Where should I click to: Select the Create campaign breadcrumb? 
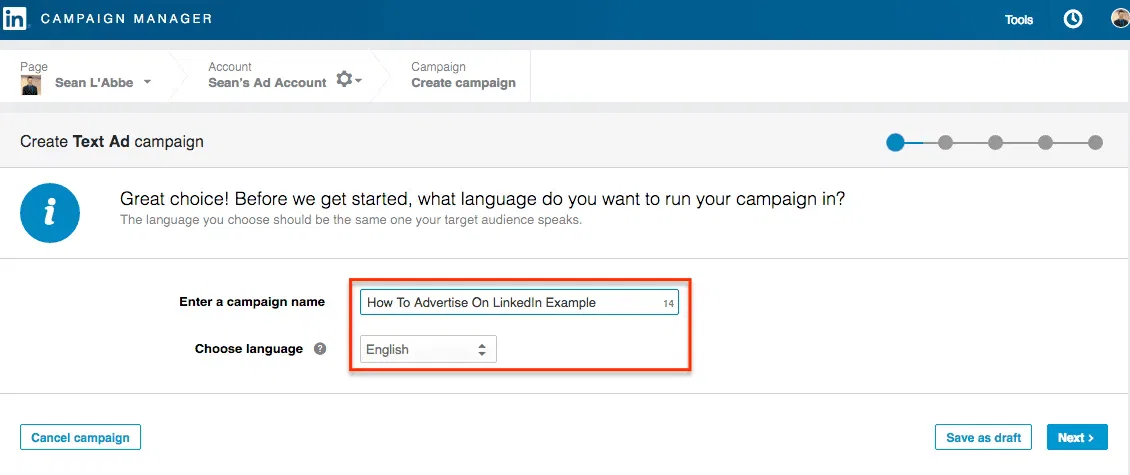pyautogui.click(x=463, y=83)
